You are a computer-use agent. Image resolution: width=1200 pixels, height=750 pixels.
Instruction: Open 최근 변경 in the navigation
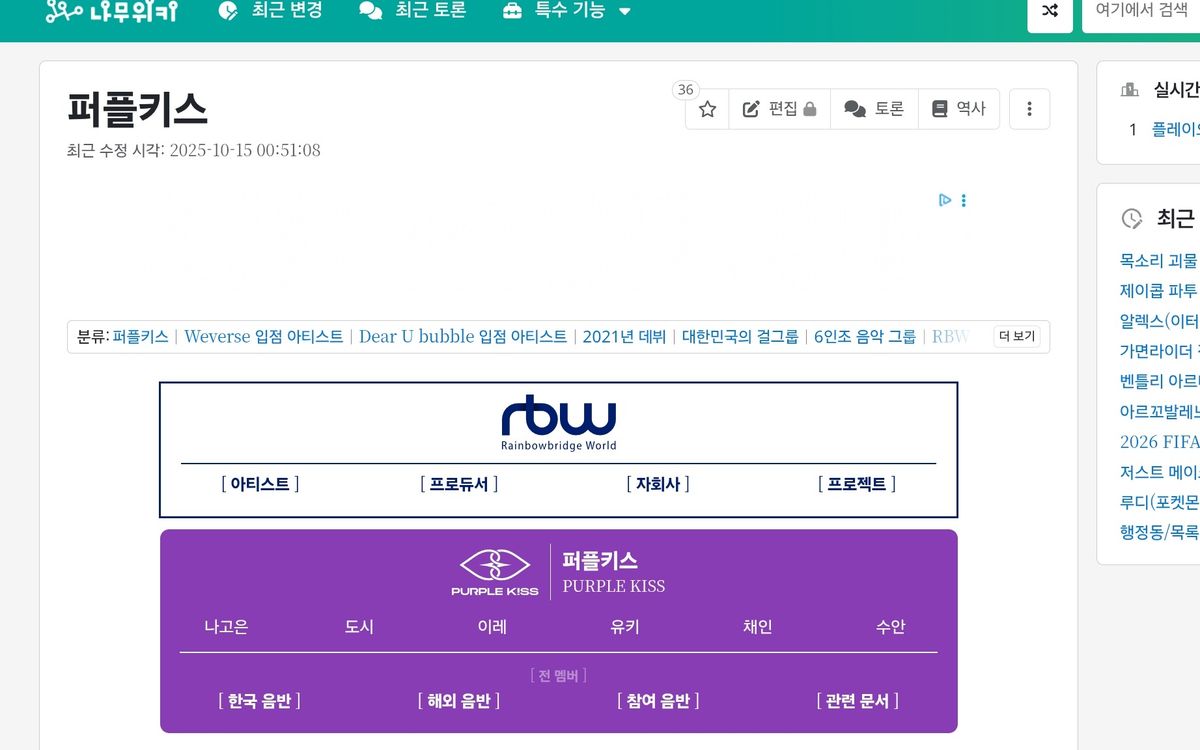tap(271, 11)
